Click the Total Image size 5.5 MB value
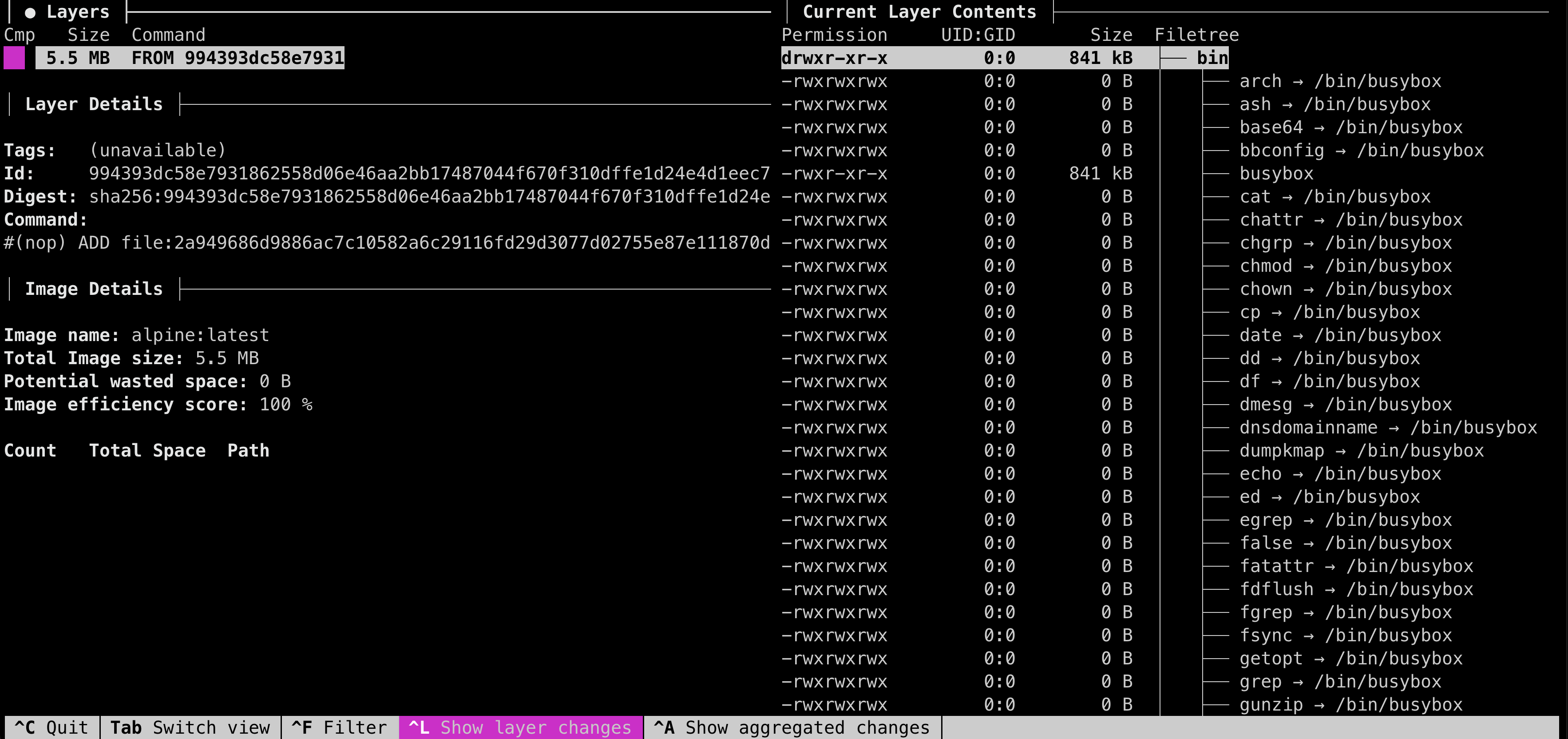 coord(227,358)
